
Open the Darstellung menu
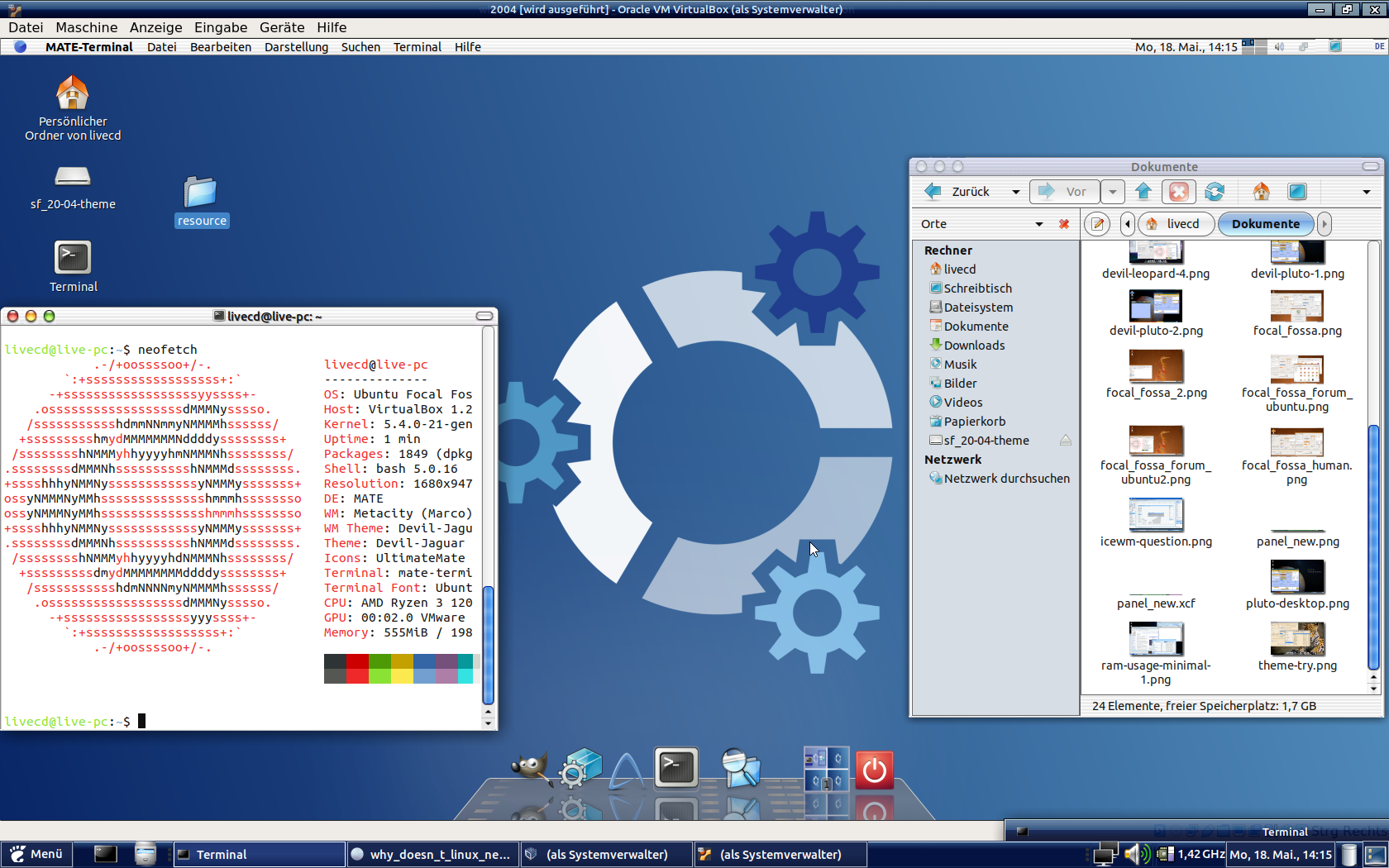296,47
